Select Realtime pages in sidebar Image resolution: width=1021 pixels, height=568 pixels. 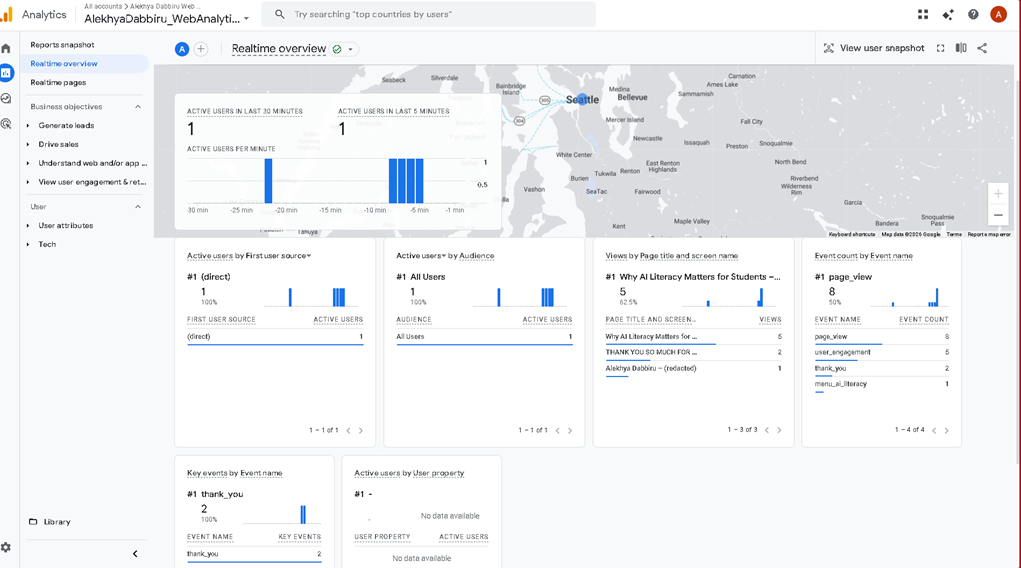tap(58, 83)
